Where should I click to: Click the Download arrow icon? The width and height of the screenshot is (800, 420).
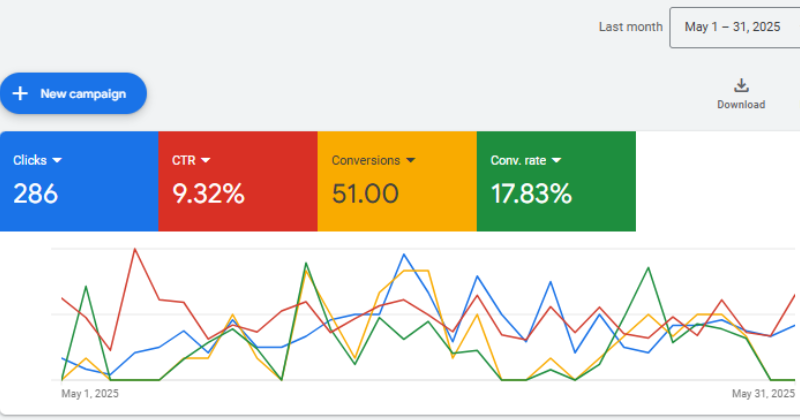(x=741, y=85)
